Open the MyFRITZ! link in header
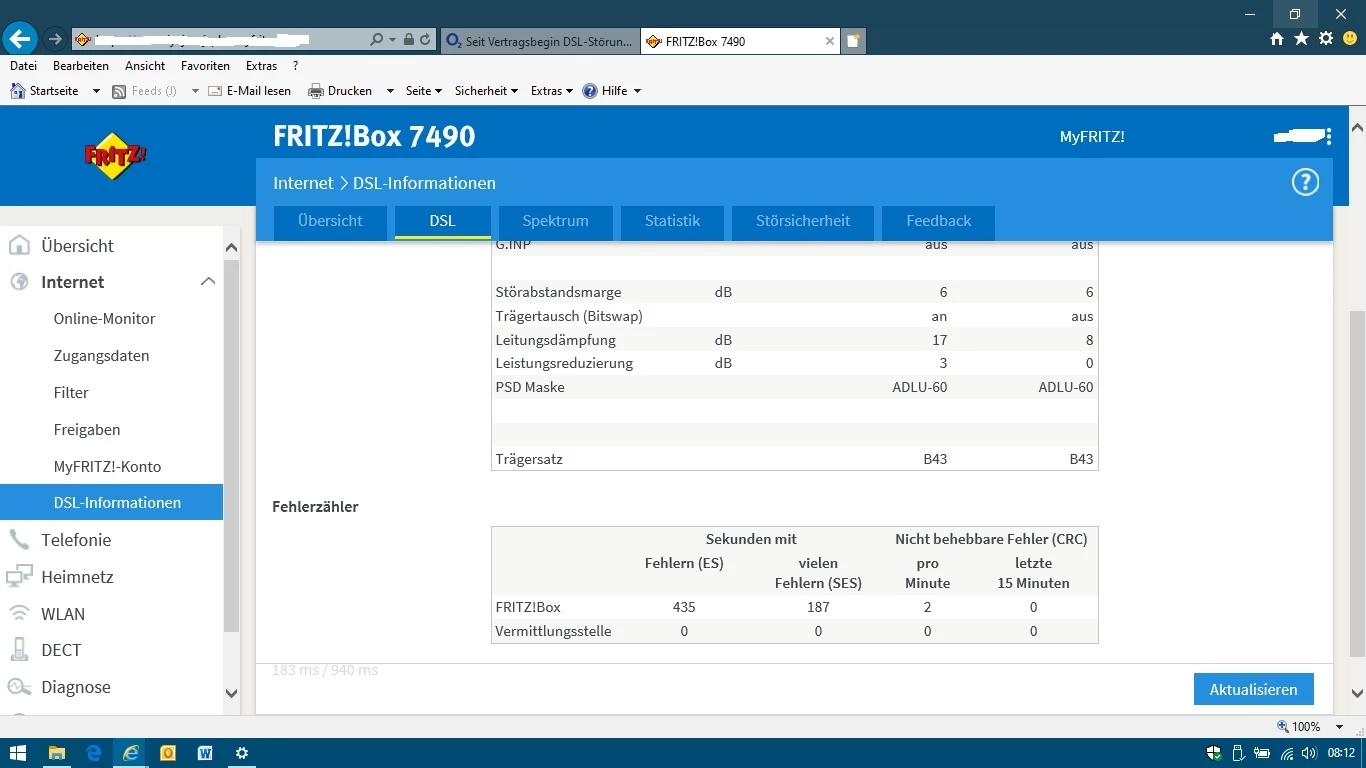Viewport: 1366px width, 768px height. pyautogui.click(x=1092, y=137)
